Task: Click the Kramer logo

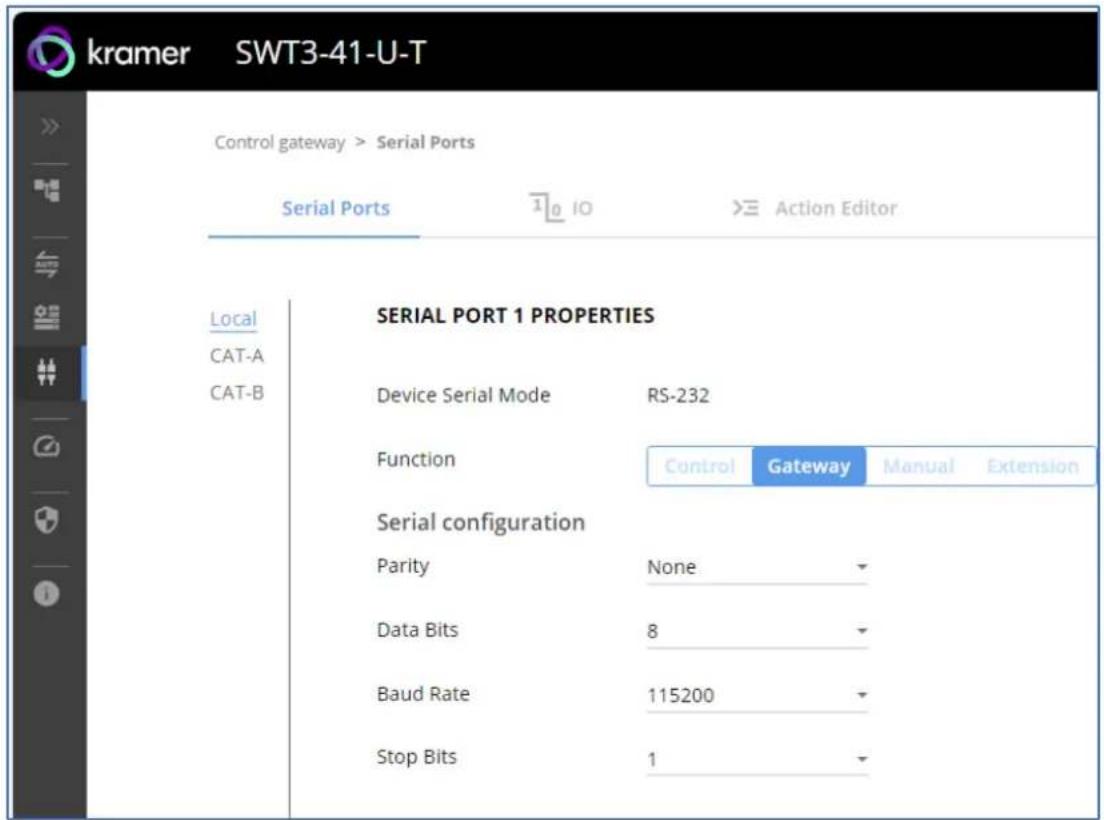Action: (108, 52)
